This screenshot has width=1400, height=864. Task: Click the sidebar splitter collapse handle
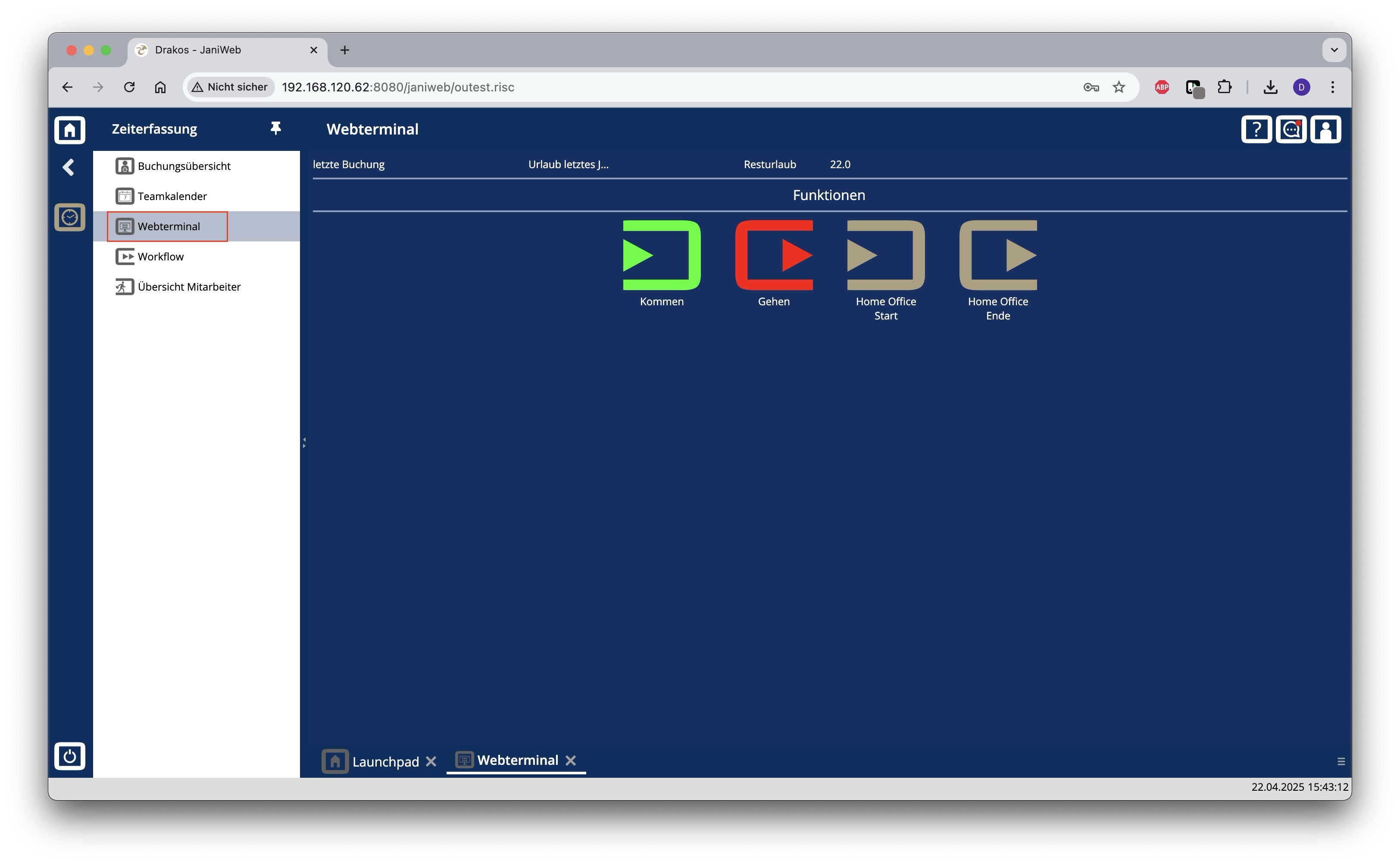pyautogui.click(x=304, y=443)
